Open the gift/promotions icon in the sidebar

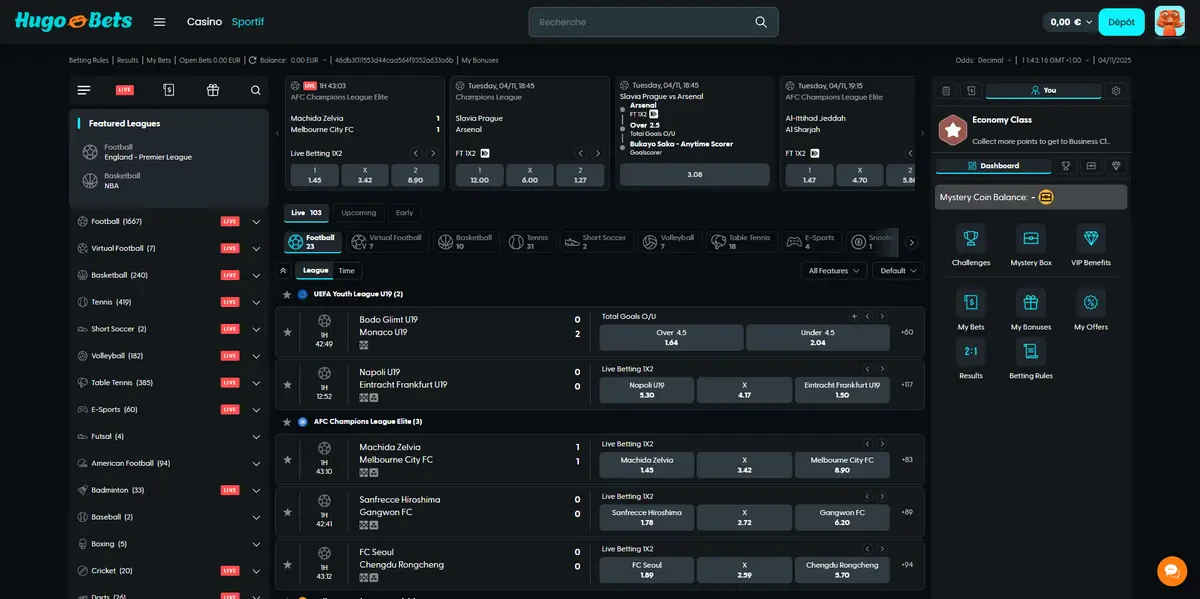tap(212, 90)
